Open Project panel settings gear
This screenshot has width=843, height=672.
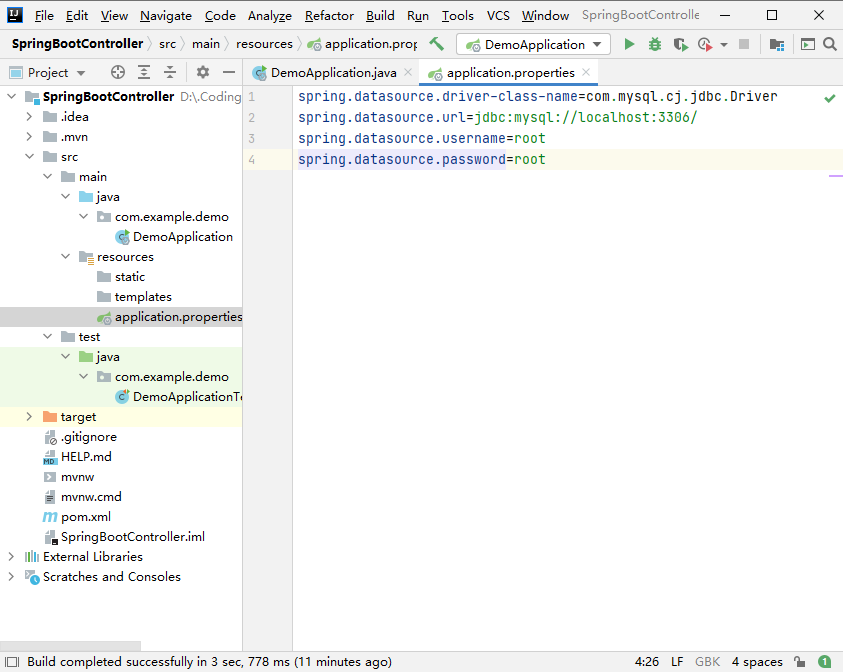tap(203, 72)
